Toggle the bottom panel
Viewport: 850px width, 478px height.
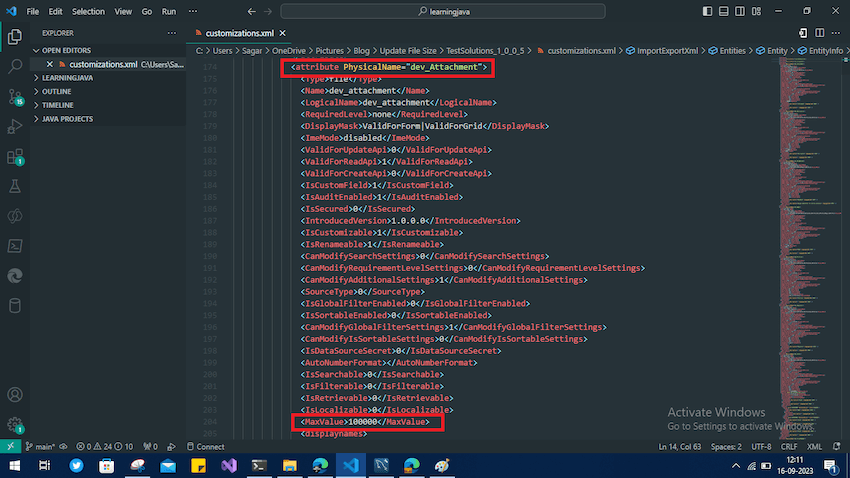pos(724,11)
